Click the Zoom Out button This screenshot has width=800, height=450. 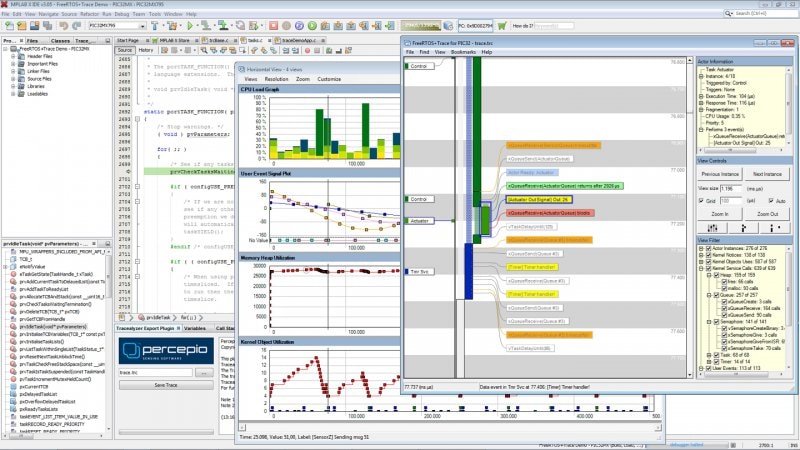coord(767,214)
